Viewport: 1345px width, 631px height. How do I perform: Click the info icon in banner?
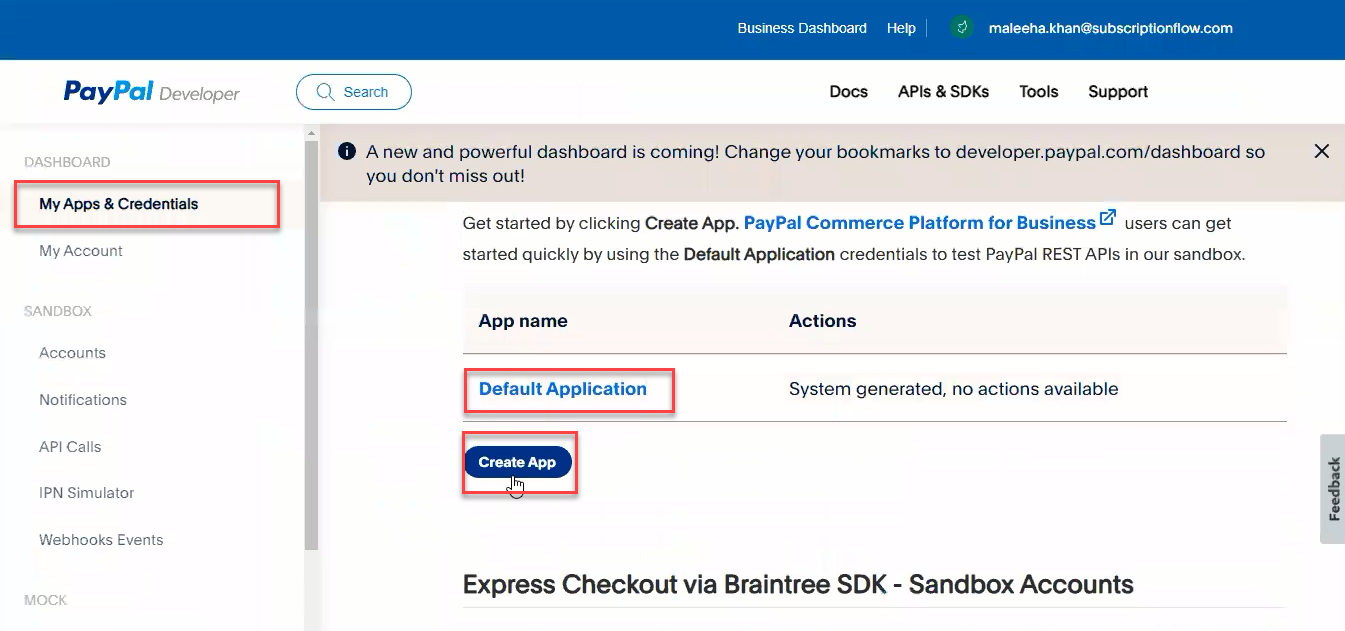(347, 151)
